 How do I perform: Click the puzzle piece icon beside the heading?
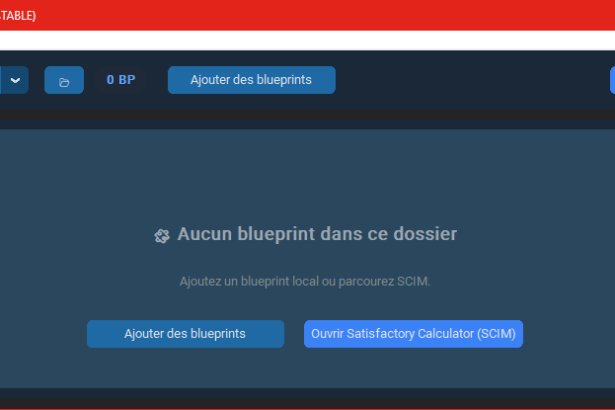click(162, 236)
